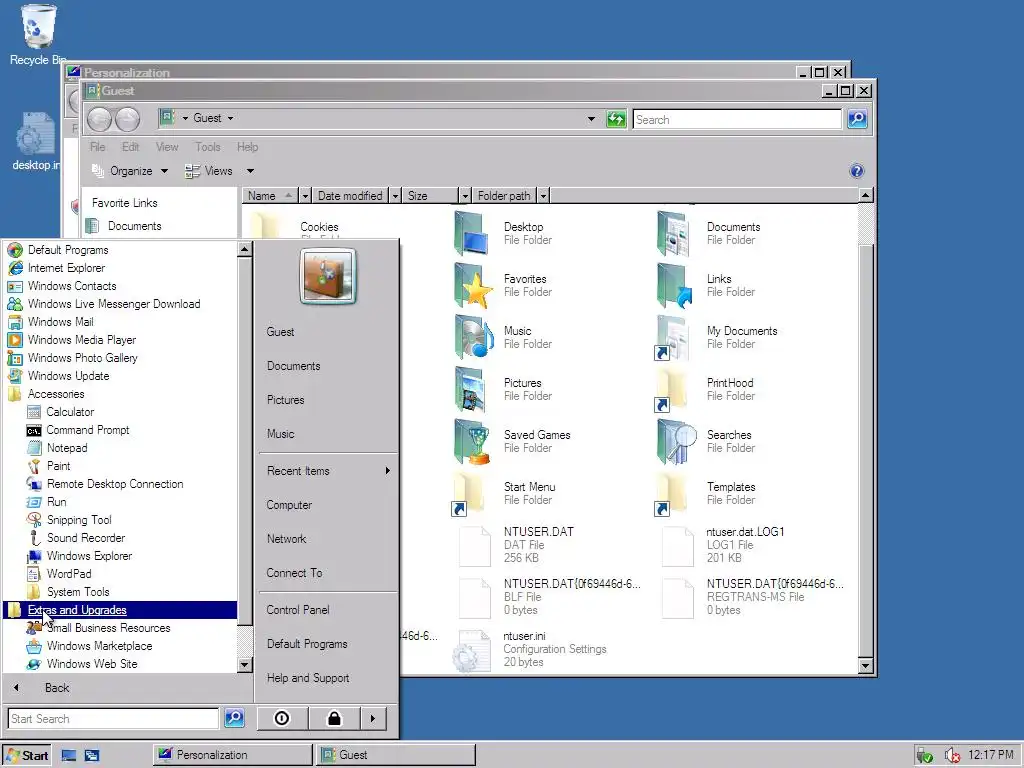Open Date modified column dropdown
Viewport: 1024px width, 768px height.
coord(394,196)
